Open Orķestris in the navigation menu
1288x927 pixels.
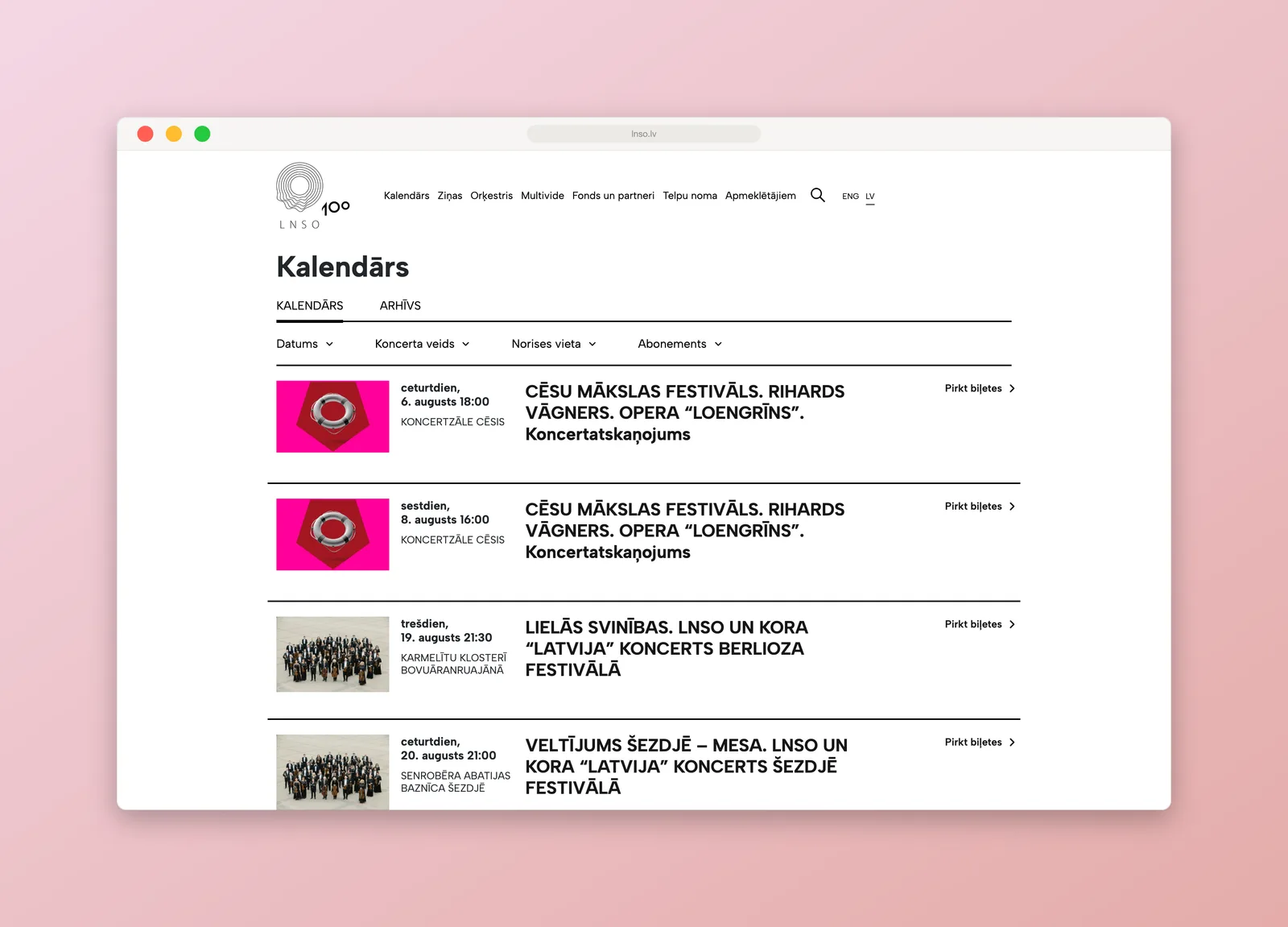(491, 196)
